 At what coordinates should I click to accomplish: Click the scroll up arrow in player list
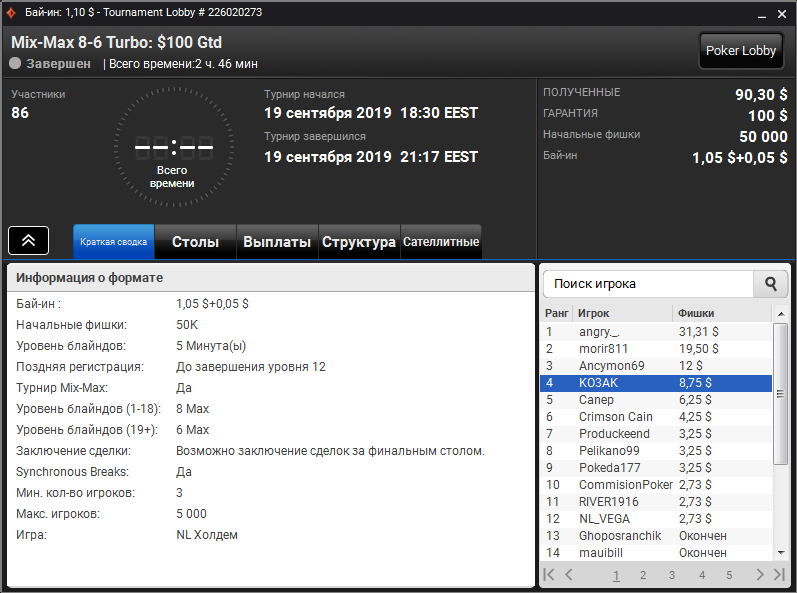click(780, 314)
